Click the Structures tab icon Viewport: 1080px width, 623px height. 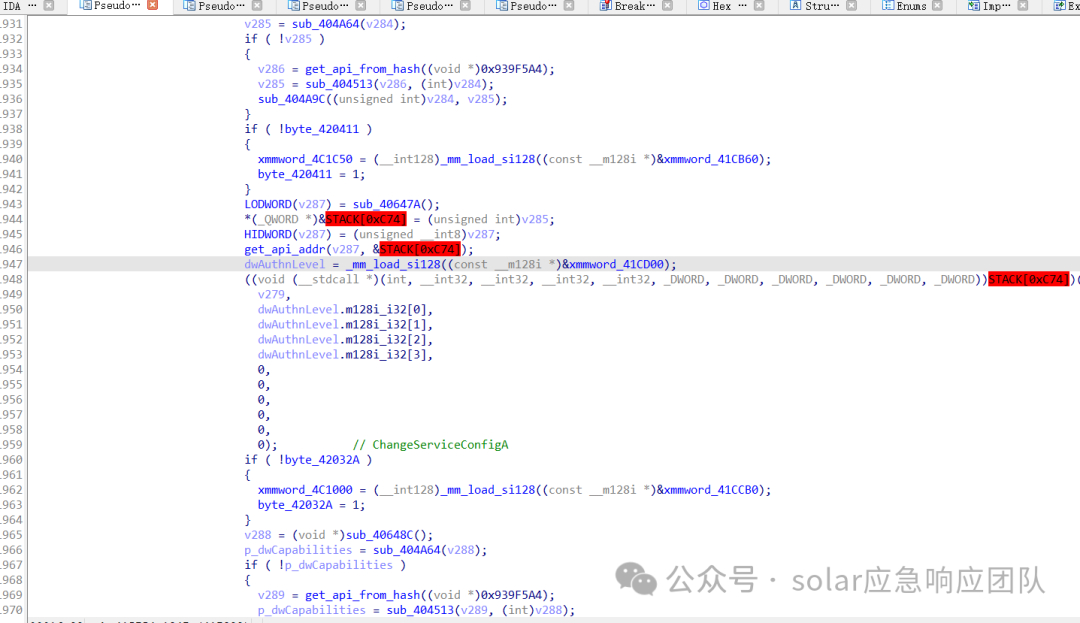795,6
